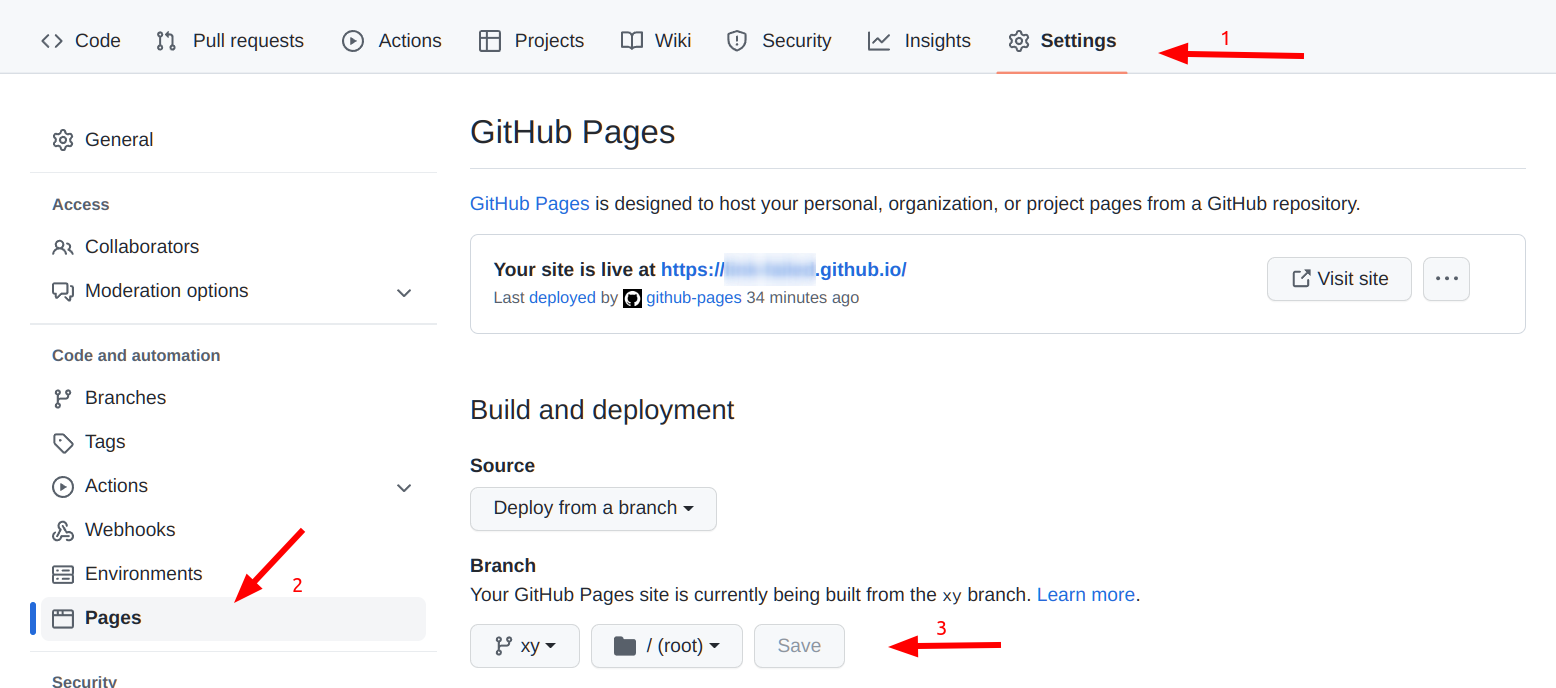
Task: Click the Tags icon in sidebar
Action: (x=63, y=442)
